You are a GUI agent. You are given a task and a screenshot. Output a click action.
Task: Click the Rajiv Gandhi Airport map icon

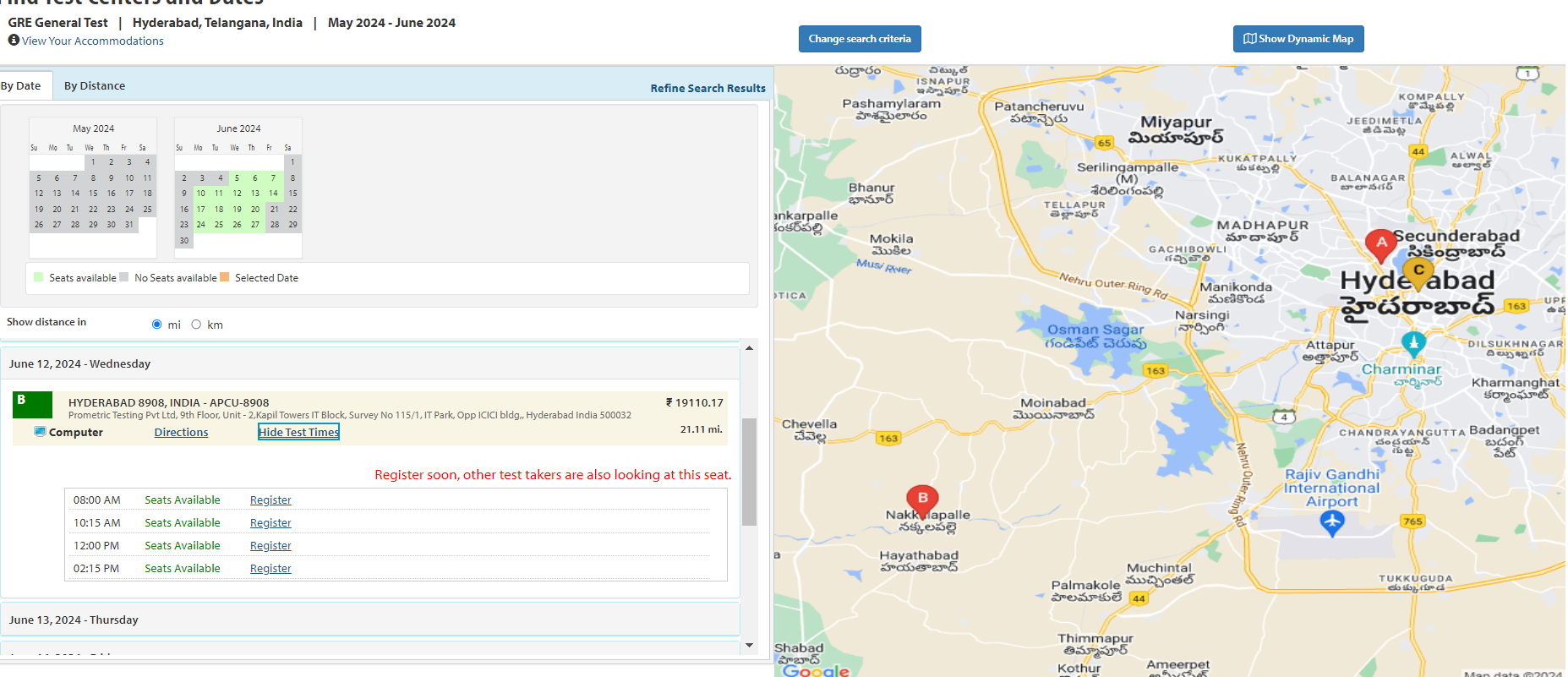click(x=1332, y=524)
